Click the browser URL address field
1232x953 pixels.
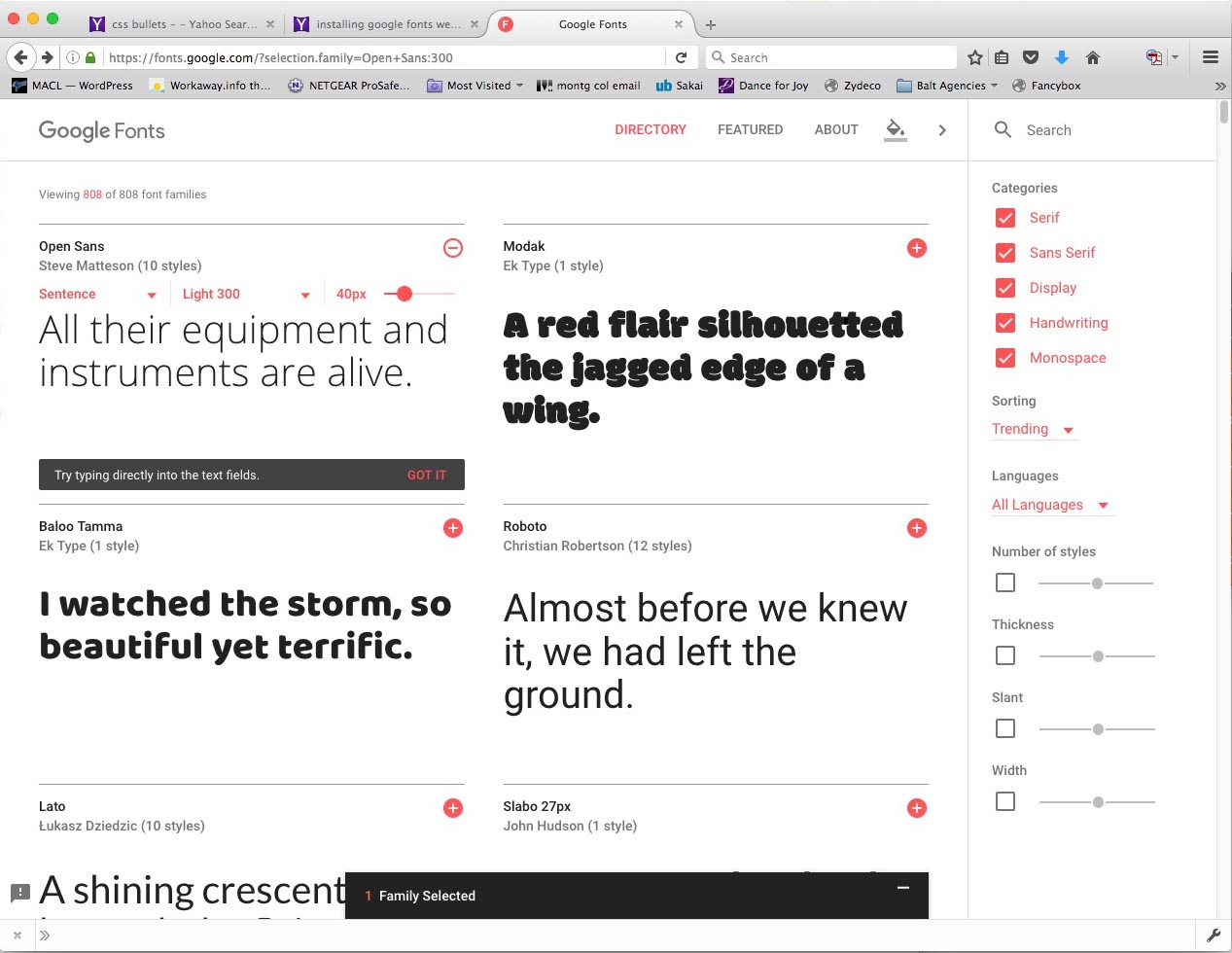tap(384, 57)
